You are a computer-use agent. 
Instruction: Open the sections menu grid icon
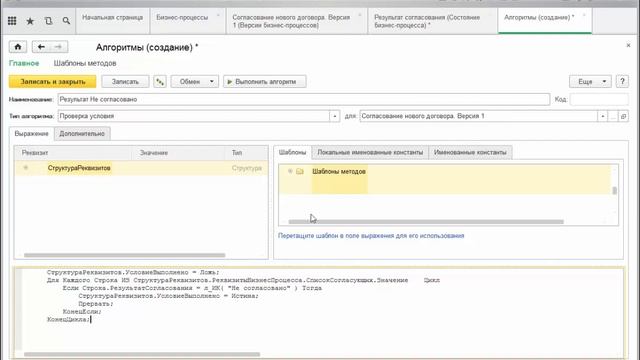click(12, 21)
